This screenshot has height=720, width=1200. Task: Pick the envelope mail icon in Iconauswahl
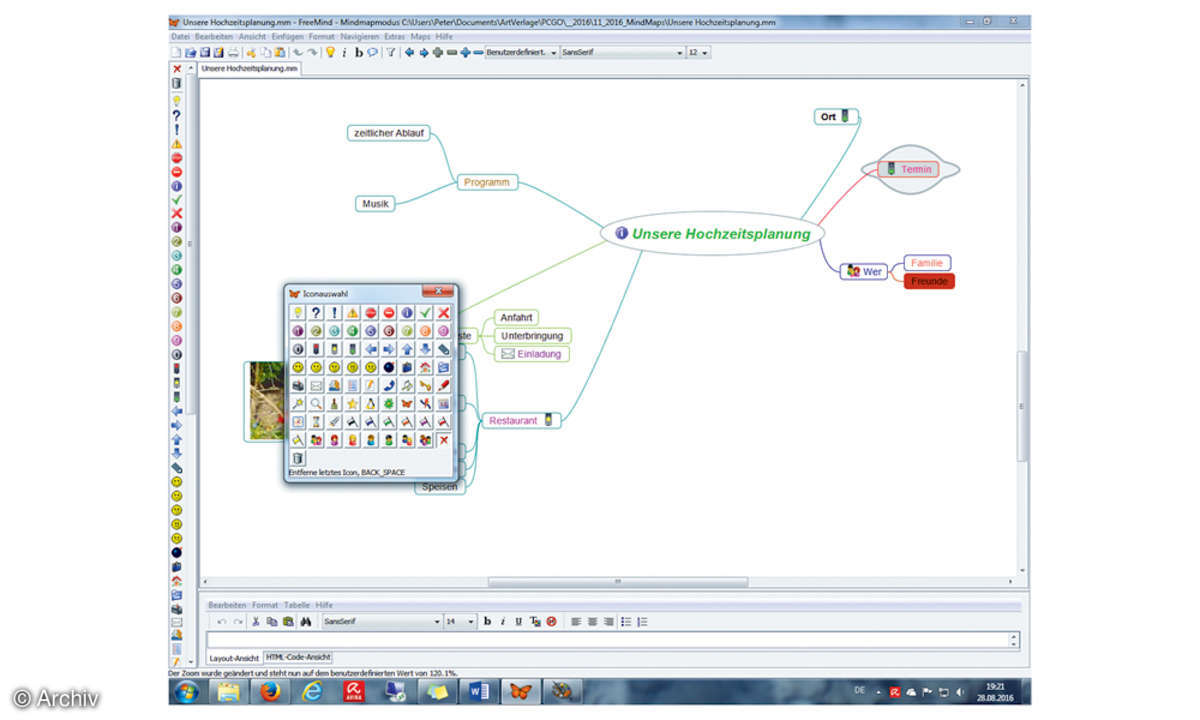316,385
